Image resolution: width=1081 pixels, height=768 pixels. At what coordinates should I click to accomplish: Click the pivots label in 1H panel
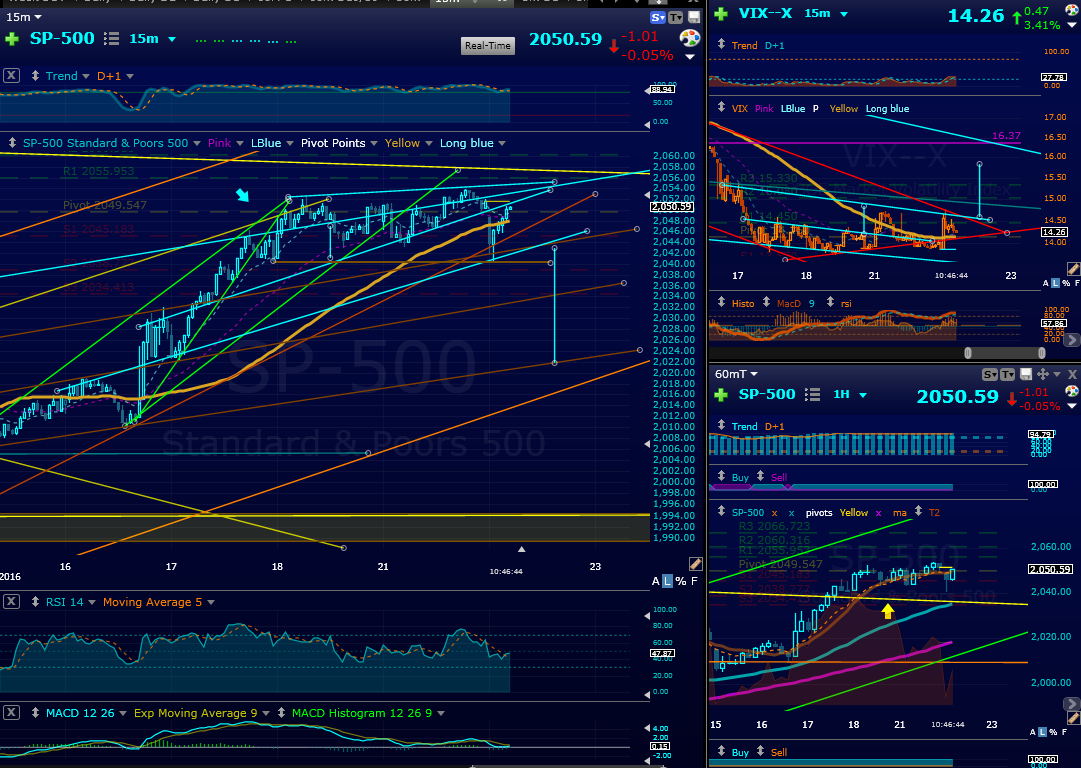(x=819, y=512)
